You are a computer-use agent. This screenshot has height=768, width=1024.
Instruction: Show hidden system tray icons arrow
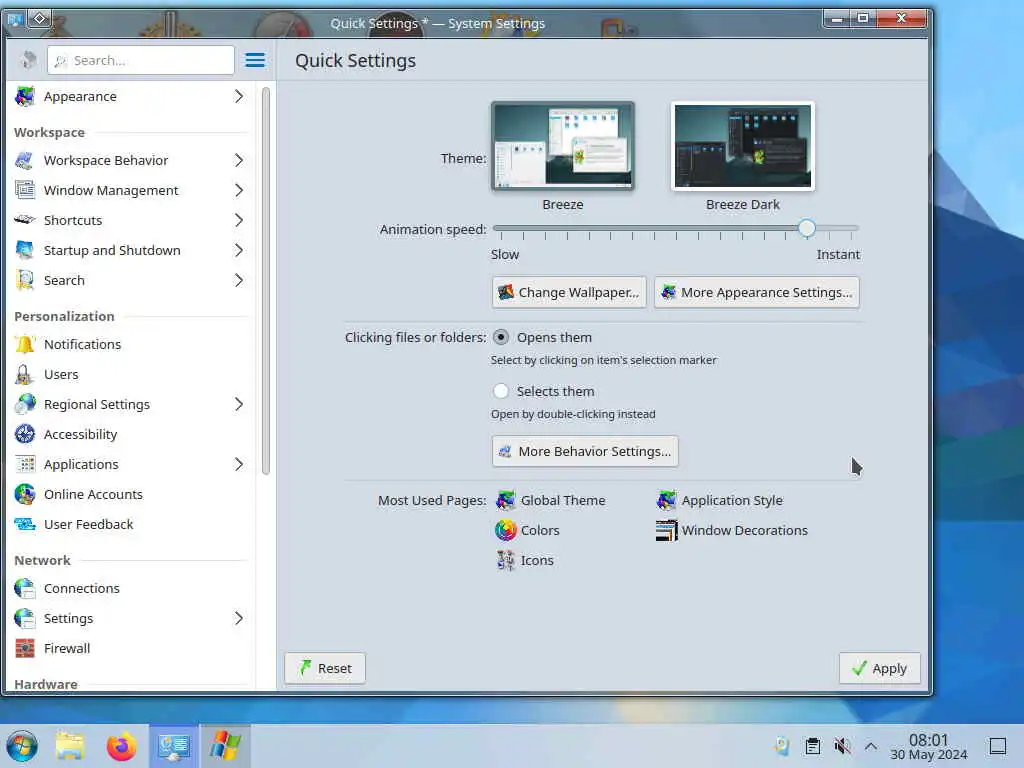[871, 746]
